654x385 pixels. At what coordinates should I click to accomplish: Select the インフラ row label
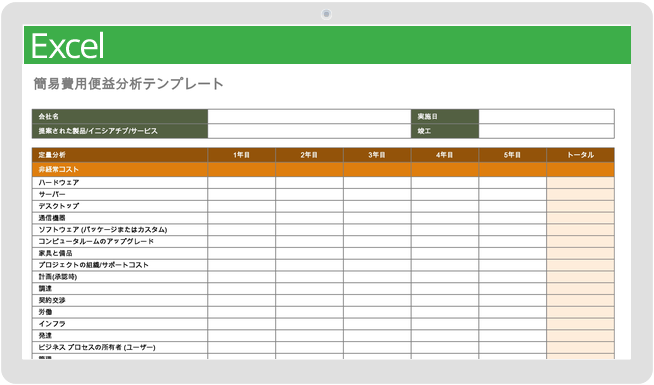(x=120, y=324)
